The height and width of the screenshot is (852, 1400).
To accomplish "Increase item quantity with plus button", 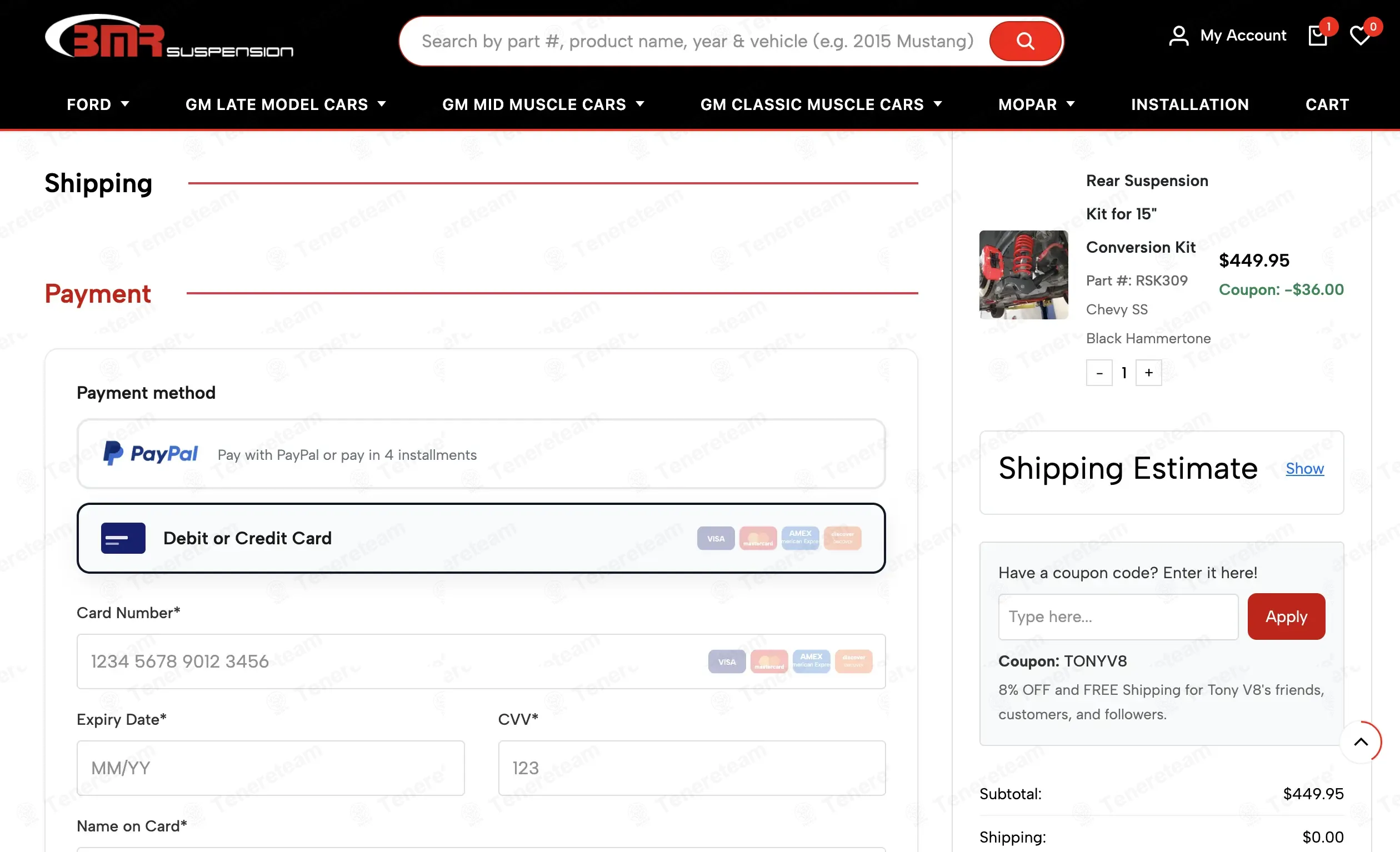I will pos(1148,373).
